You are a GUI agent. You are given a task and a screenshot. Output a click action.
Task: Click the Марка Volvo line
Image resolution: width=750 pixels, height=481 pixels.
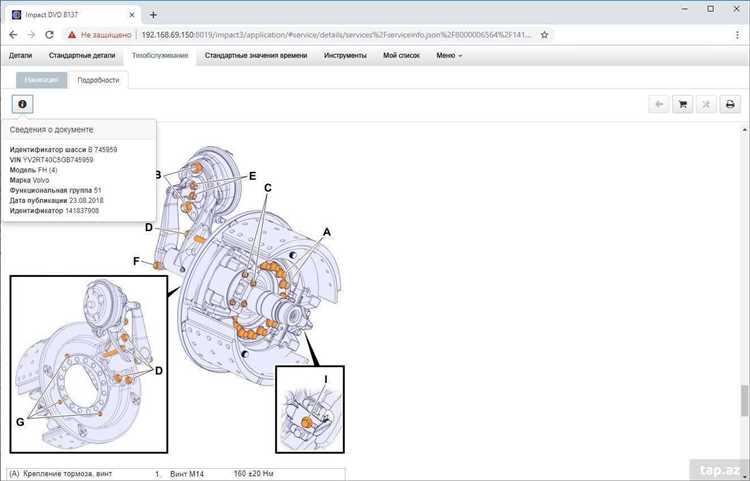[29, 180]
